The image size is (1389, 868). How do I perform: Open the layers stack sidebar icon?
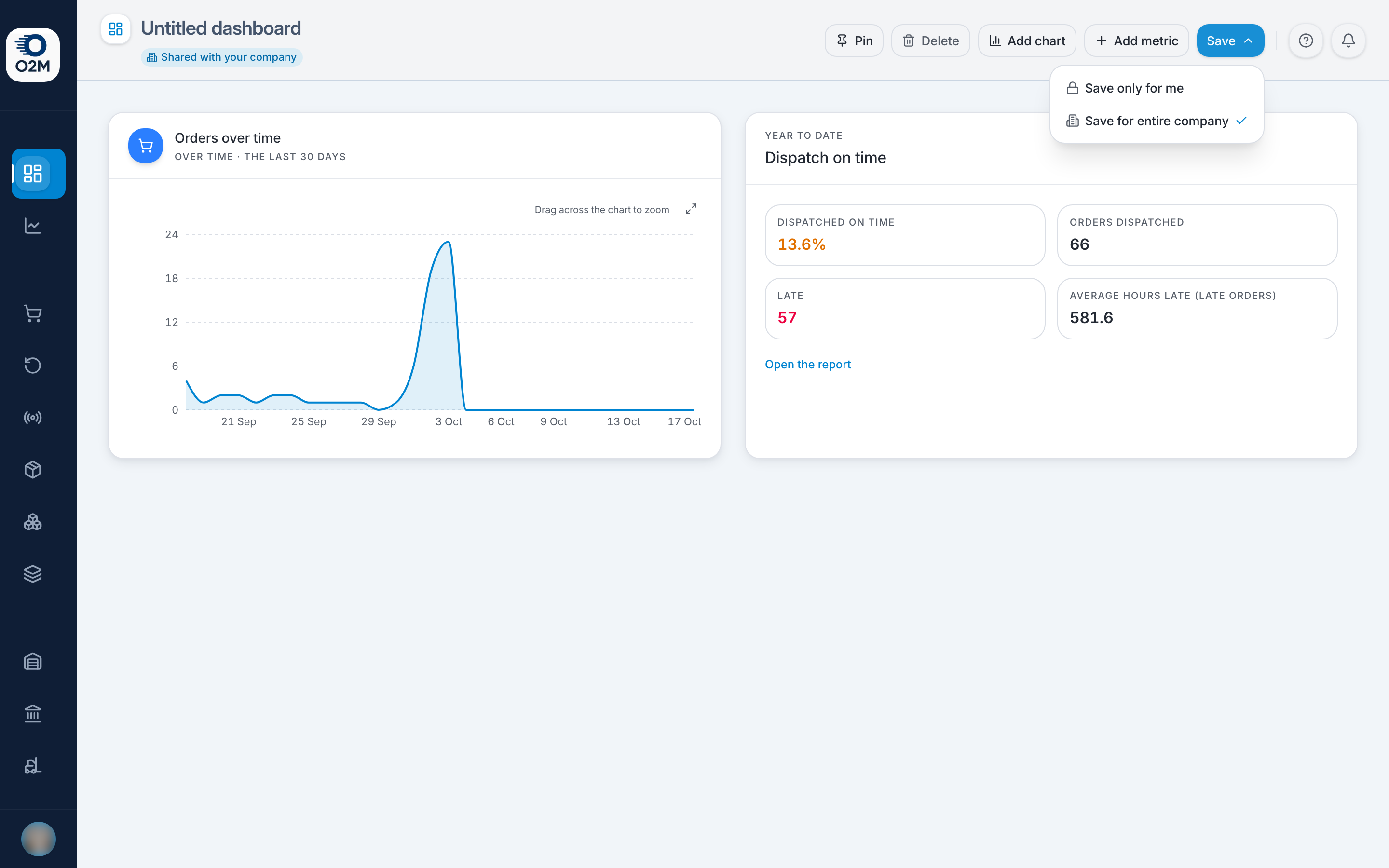[x=33, y=573]
